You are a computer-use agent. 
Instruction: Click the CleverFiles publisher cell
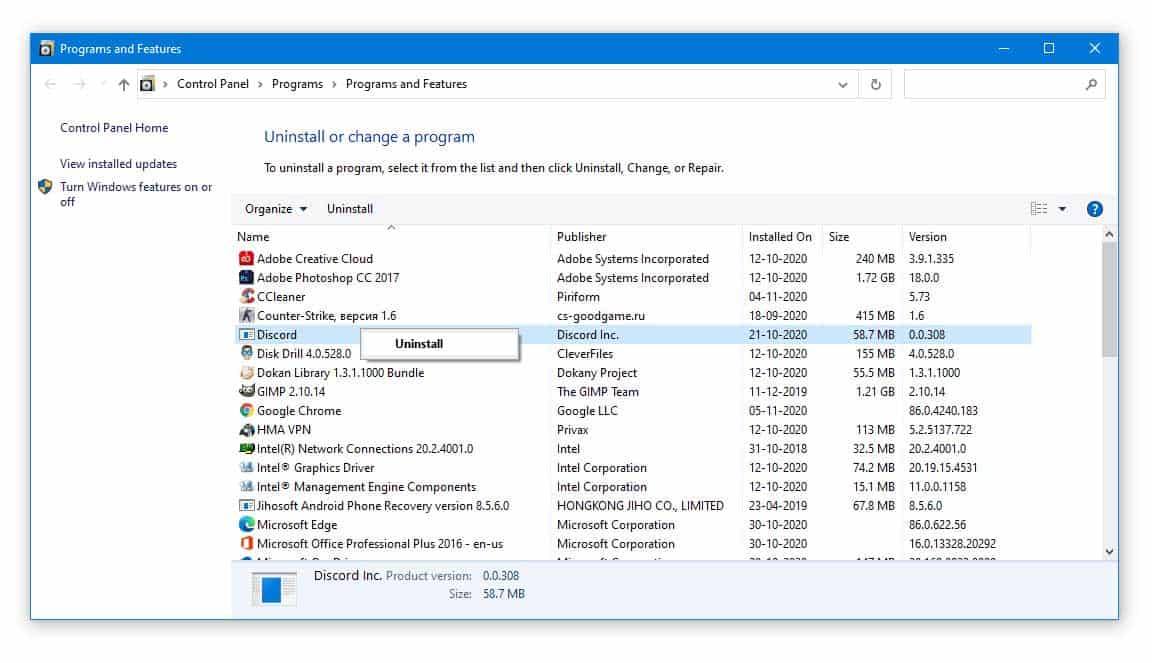[x=585, y=354]
